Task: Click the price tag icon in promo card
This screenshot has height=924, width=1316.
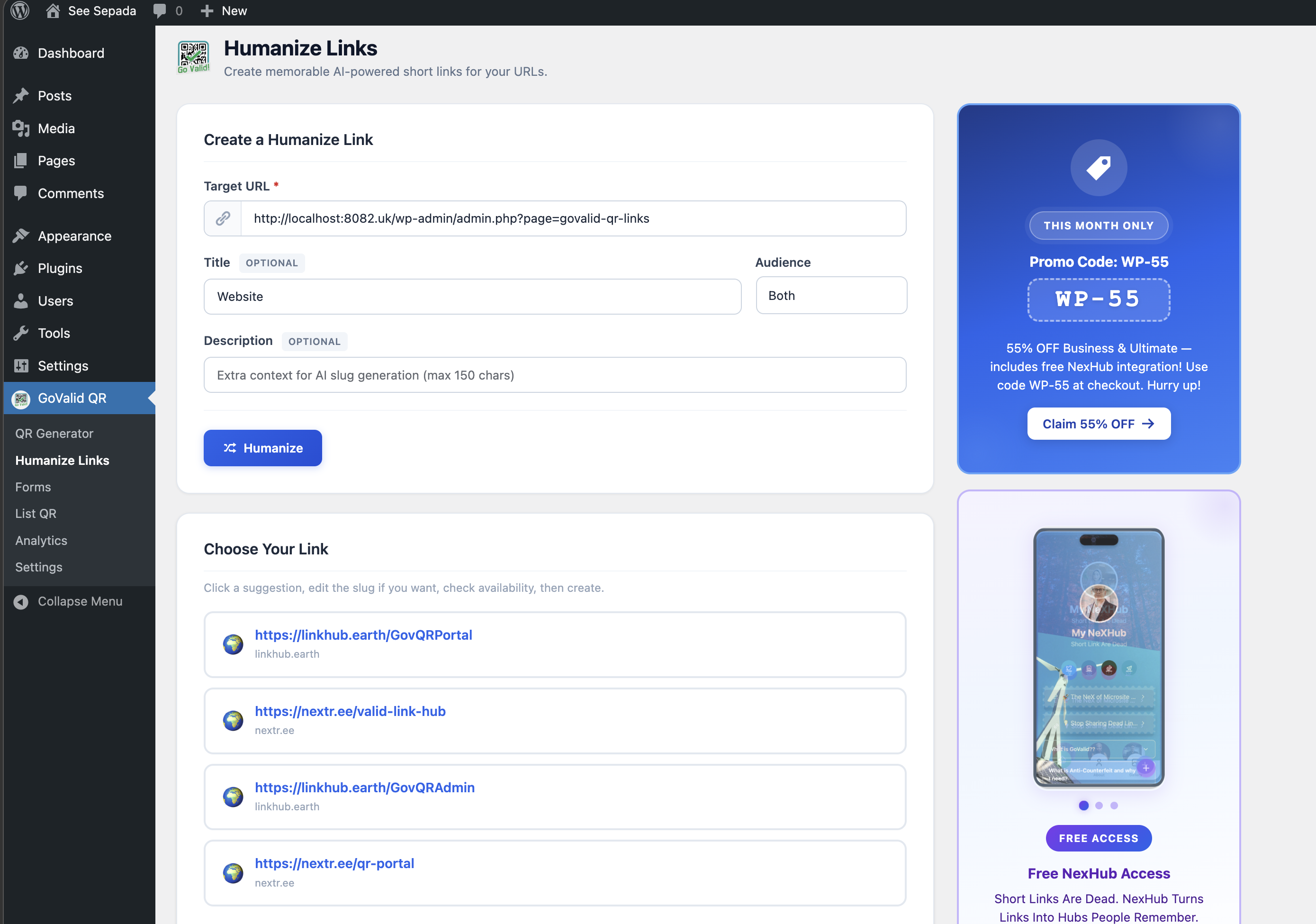Action: (1098, 168)
